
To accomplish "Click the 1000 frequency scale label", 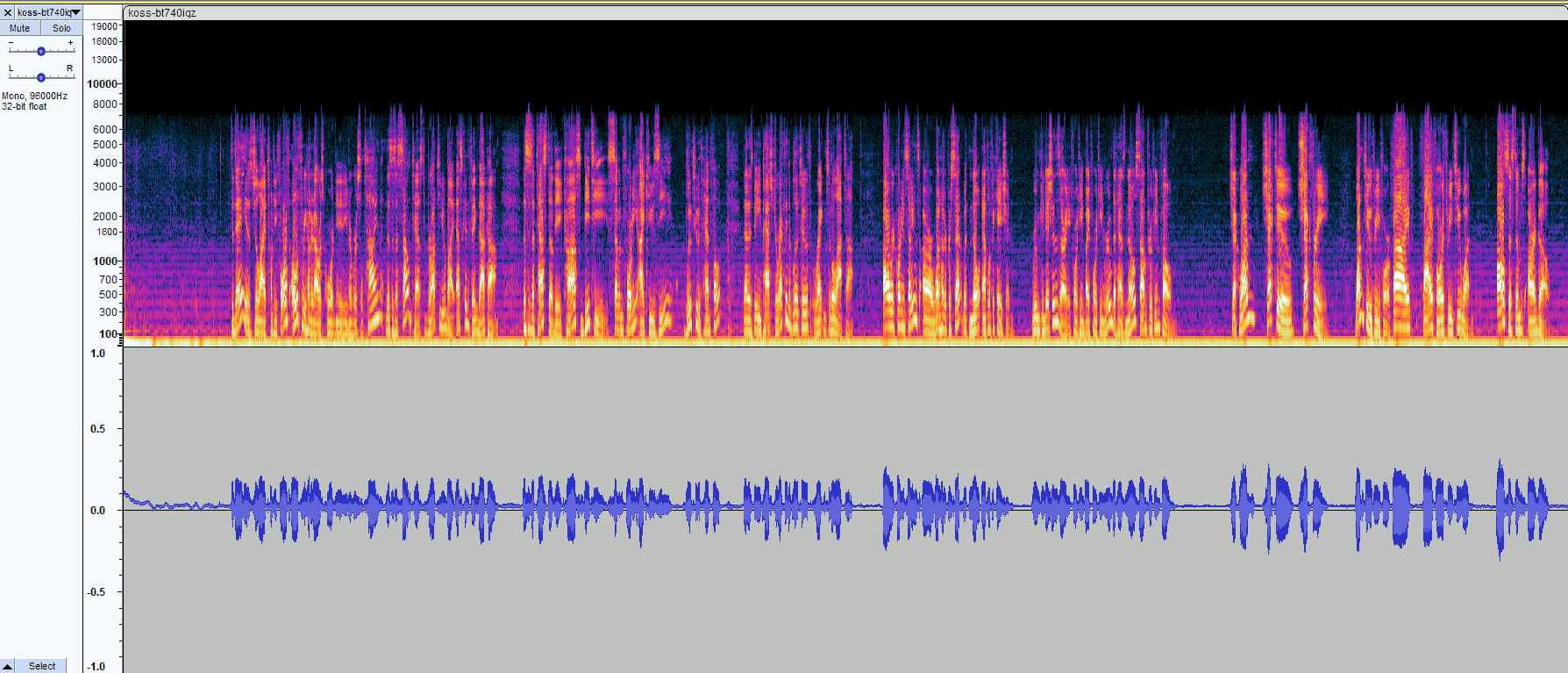I will pyautogui.click(x=105, y=261).
